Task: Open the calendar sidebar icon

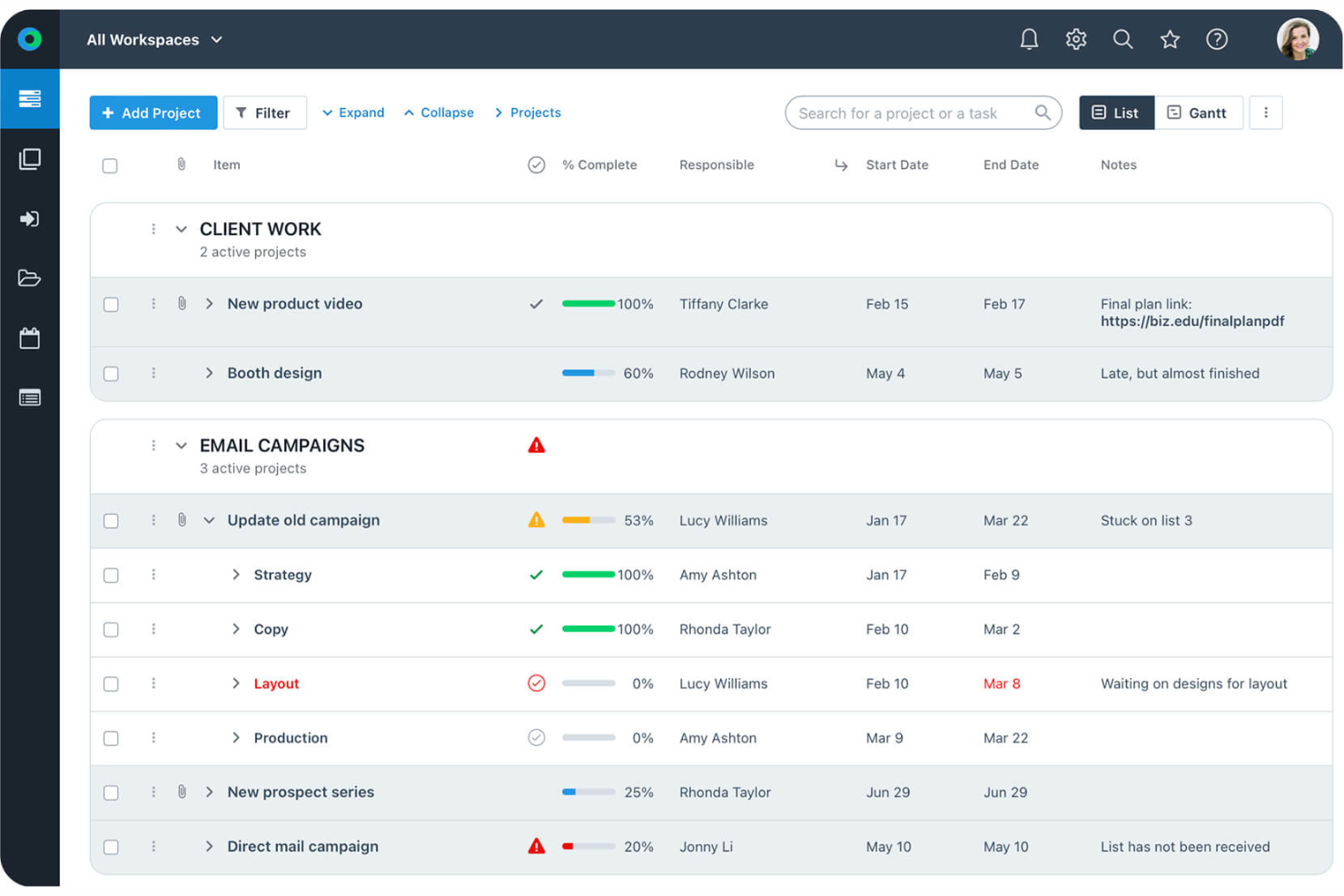Action: (30, 339)
